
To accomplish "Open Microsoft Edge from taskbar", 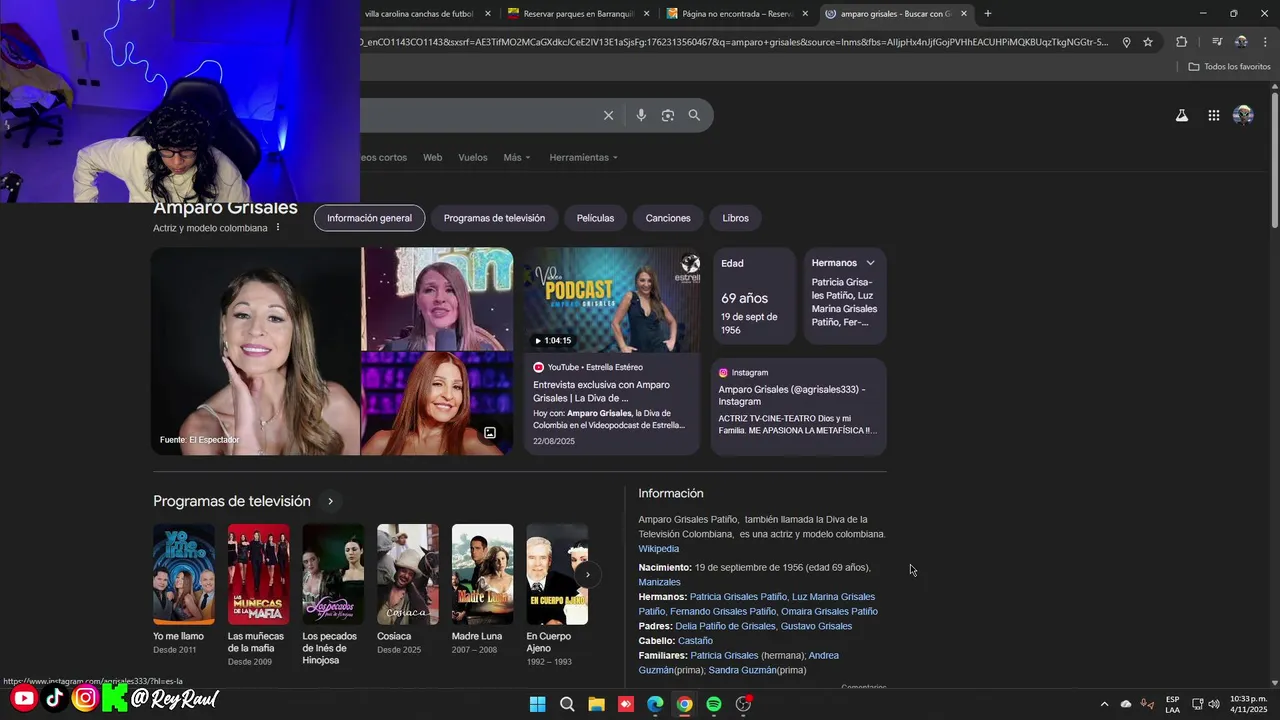I will click(655, 704).
